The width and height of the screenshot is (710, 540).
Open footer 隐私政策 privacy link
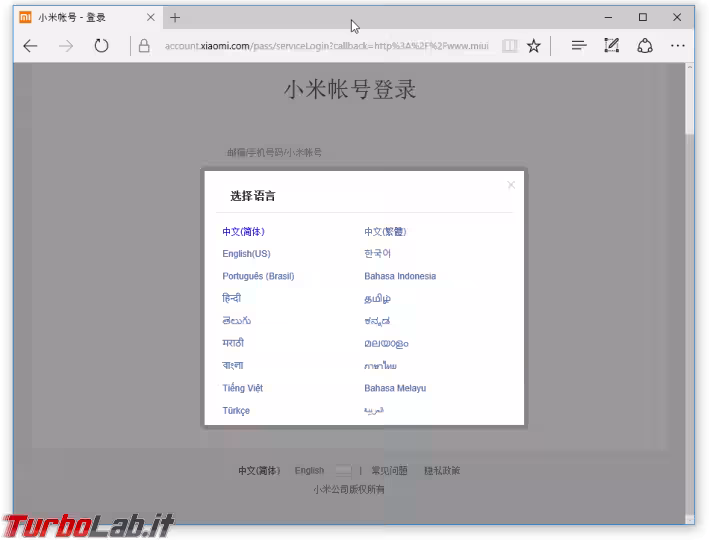(x=442, y=471)
